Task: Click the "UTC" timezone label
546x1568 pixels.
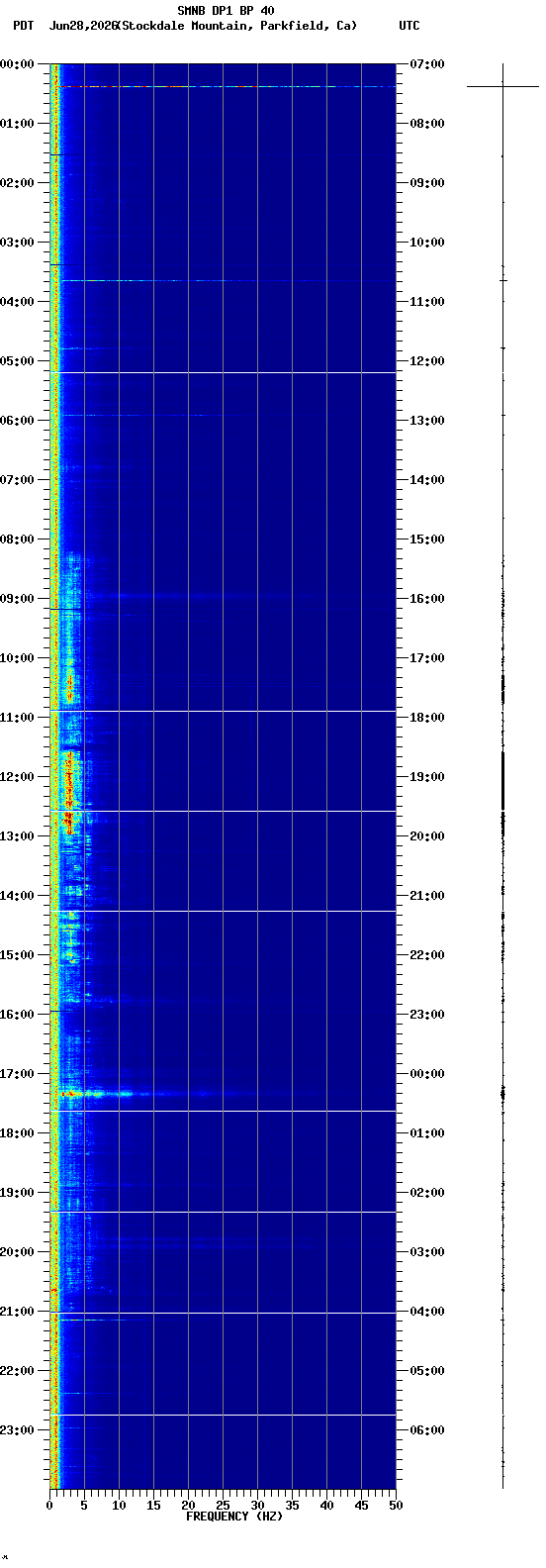Action: pyautogui.click(x=409, y=26)
